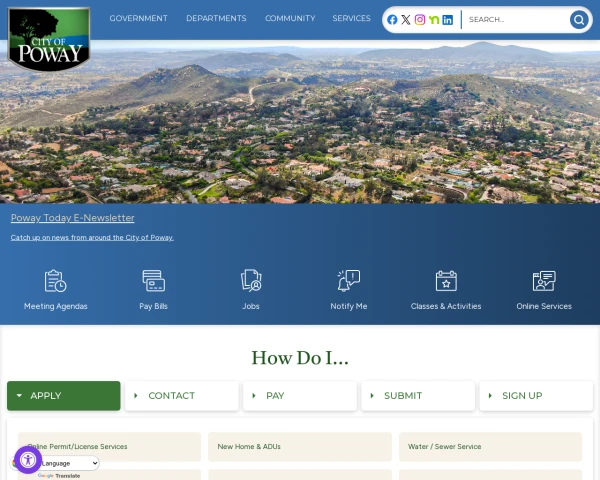The image size is (600, 480).
Task: Open the Jobs documents icon
Action: point(251,281)
